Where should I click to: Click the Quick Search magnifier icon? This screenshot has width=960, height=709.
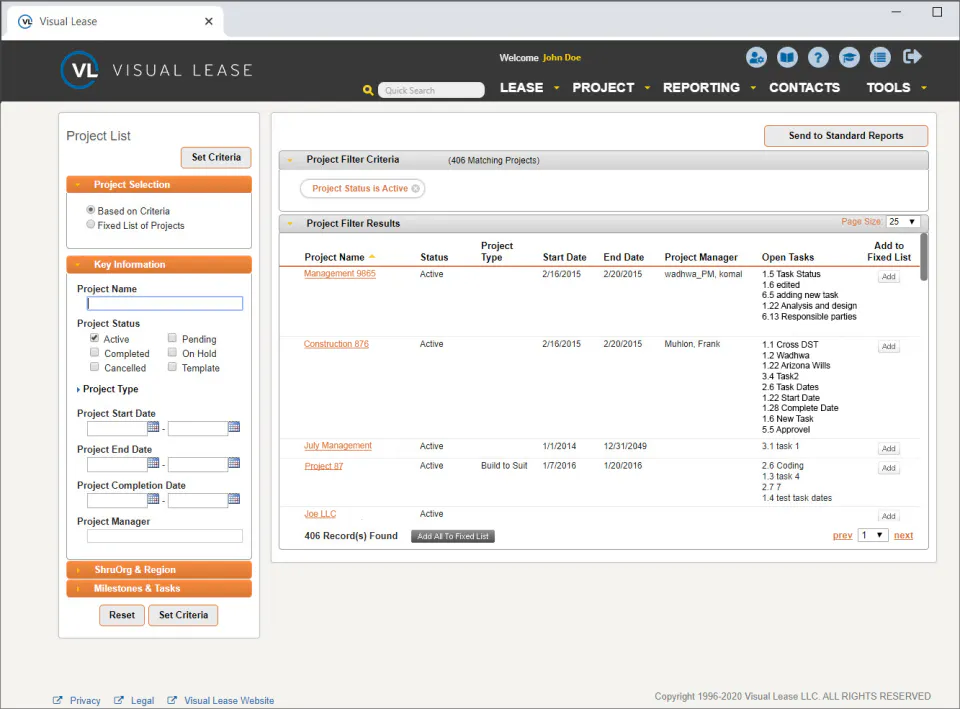tap(368, 90)
